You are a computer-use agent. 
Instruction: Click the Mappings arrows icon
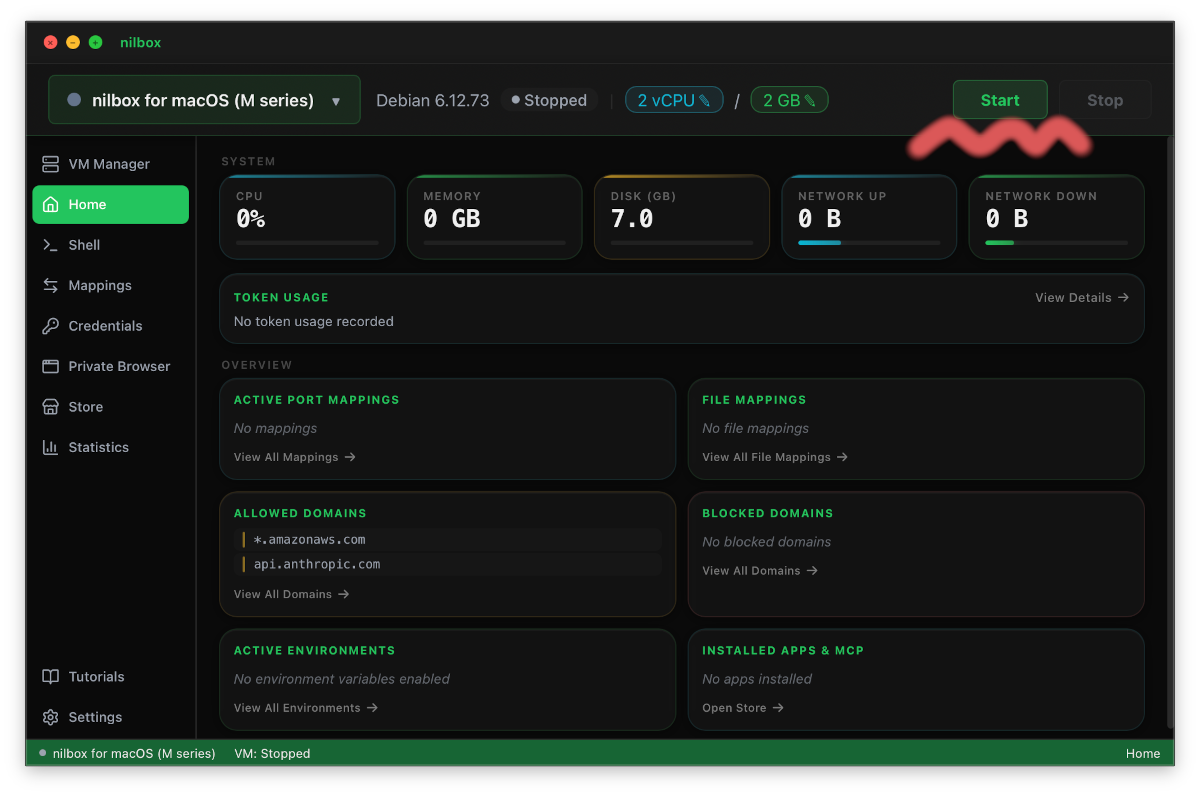point(50,286)
